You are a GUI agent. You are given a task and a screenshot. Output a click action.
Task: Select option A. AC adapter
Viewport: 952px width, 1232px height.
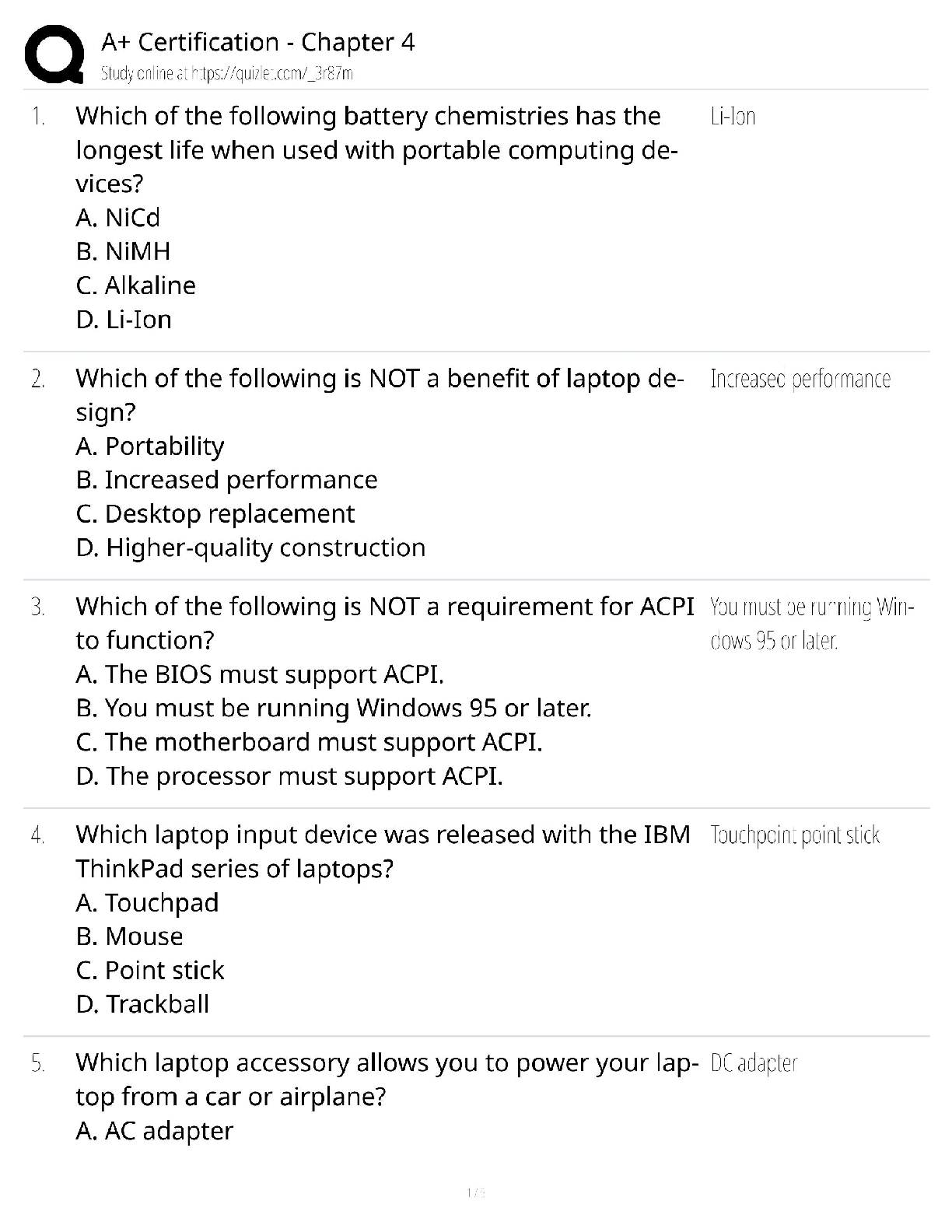click(155, 1131)
